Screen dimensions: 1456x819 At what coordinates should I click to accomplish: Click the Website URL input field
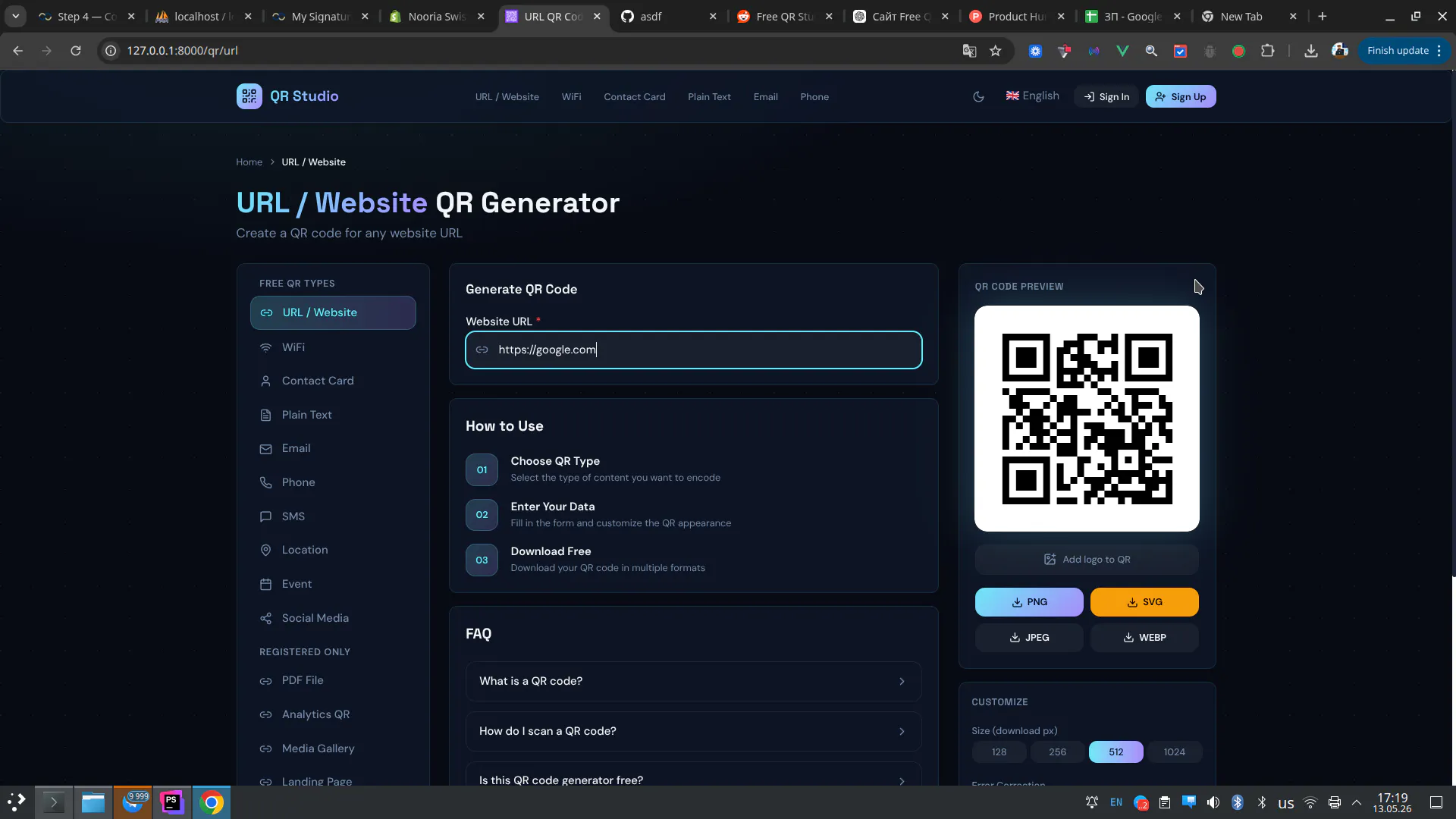pyautogui.click(x=694, y=350)
